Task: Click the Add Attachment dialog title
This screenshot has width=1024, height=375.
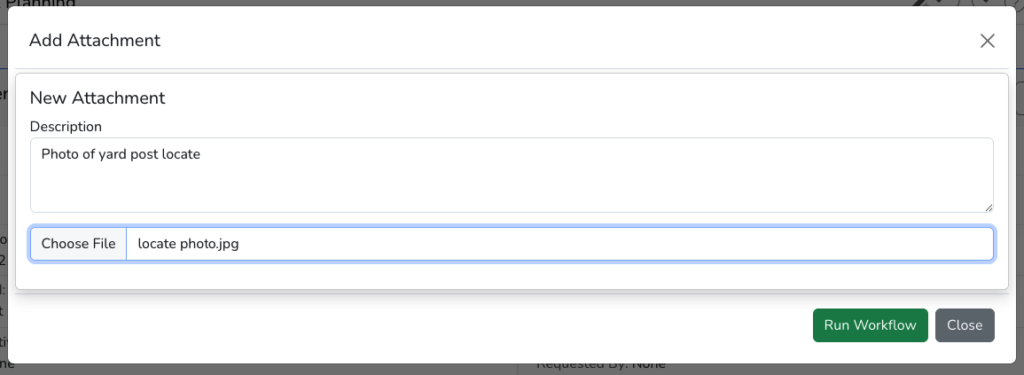Action: pos(95,41)
